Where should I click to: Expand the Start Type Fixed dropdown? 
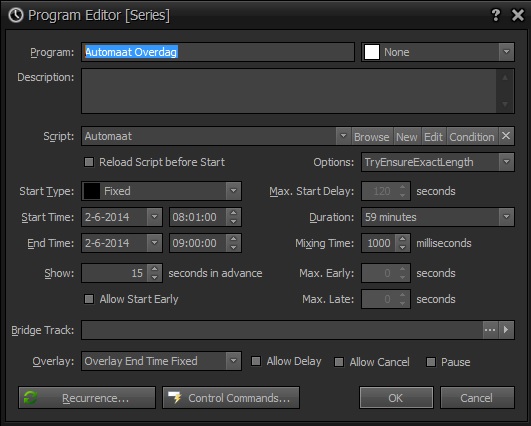click(233, 191)
